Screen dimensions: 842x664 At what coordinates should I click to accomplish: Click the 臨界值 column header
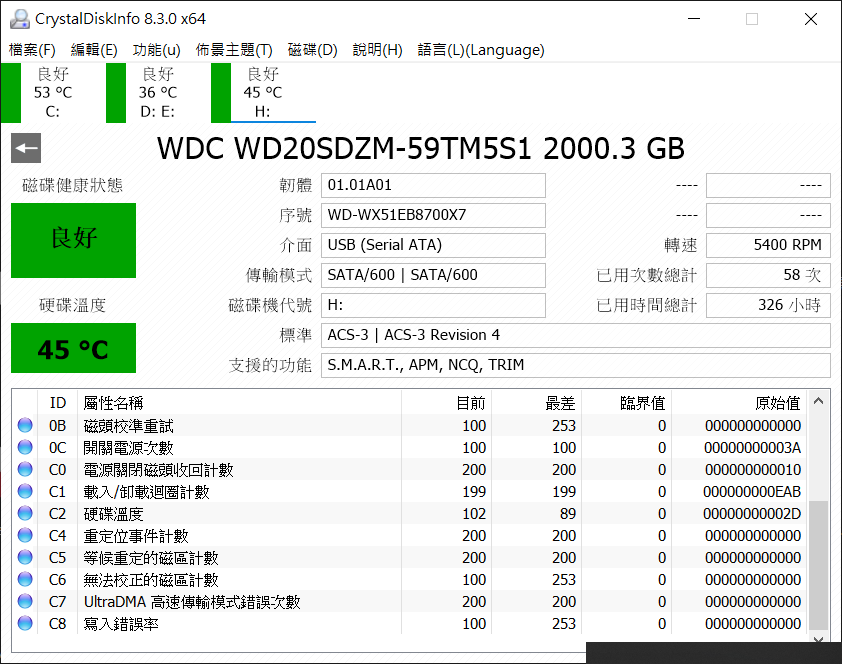tap(627, 403)
